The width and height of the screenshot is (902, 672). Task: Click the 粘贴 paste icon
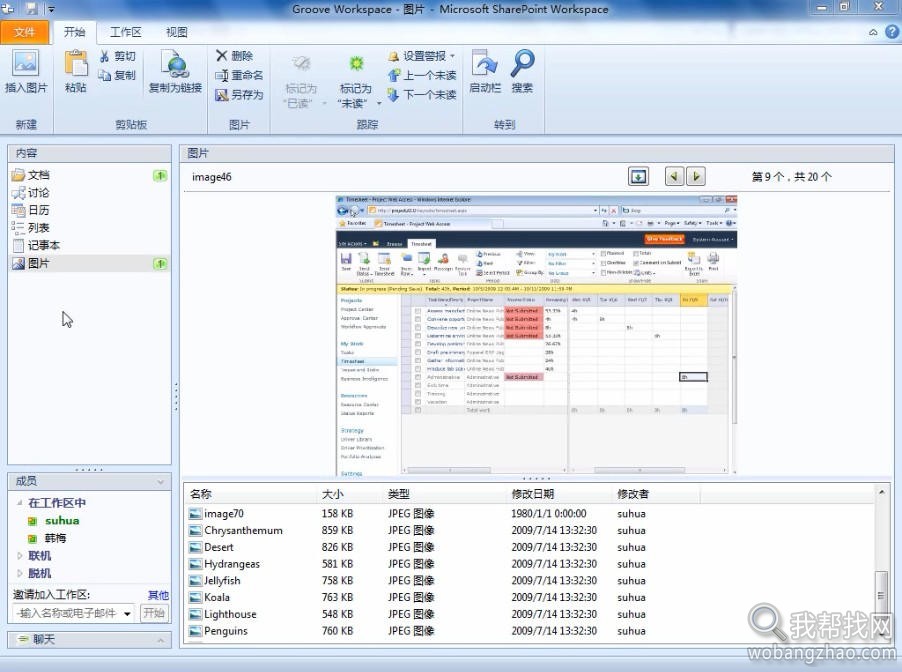(x=76, y=63)
